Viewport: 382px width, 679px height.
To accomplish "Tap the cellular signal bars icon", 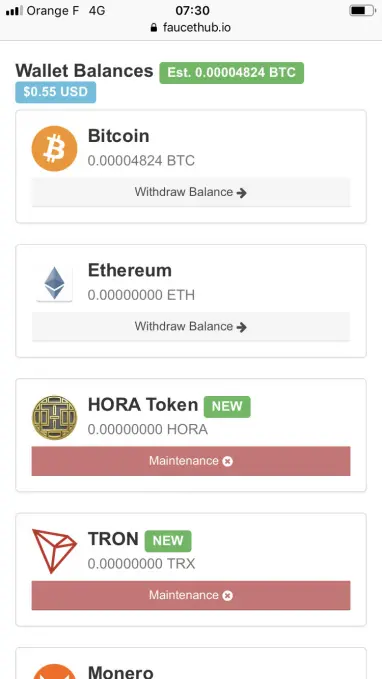I will [14, 11].
